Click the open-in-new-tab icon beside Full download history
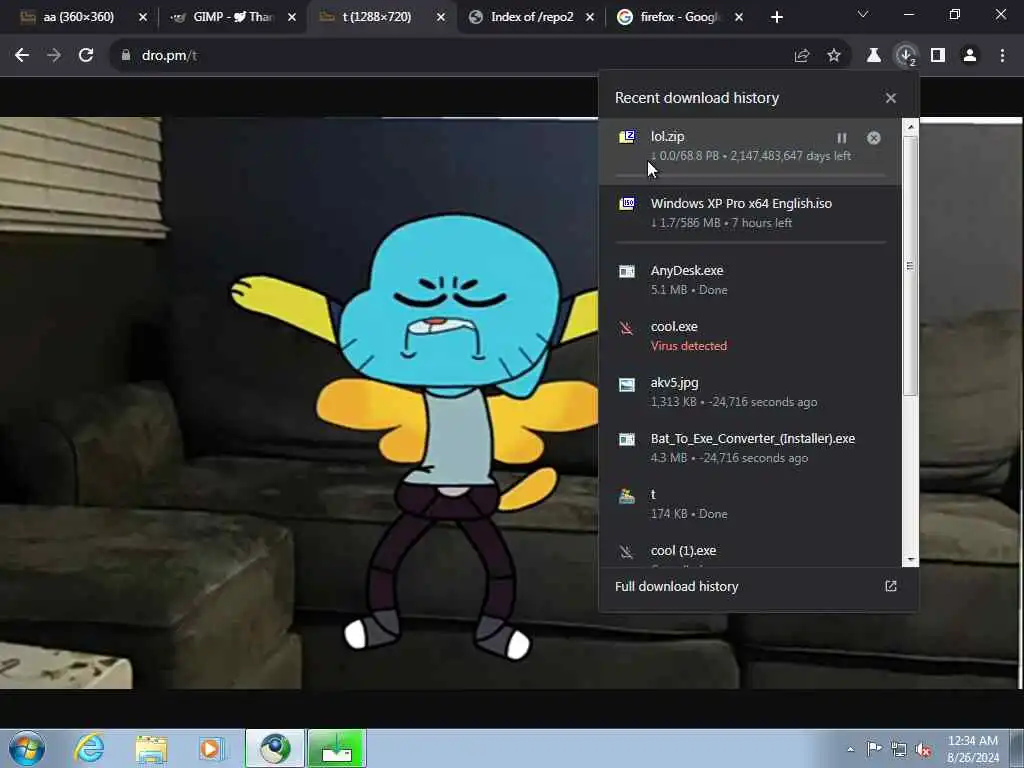 (x=891, y=586)
